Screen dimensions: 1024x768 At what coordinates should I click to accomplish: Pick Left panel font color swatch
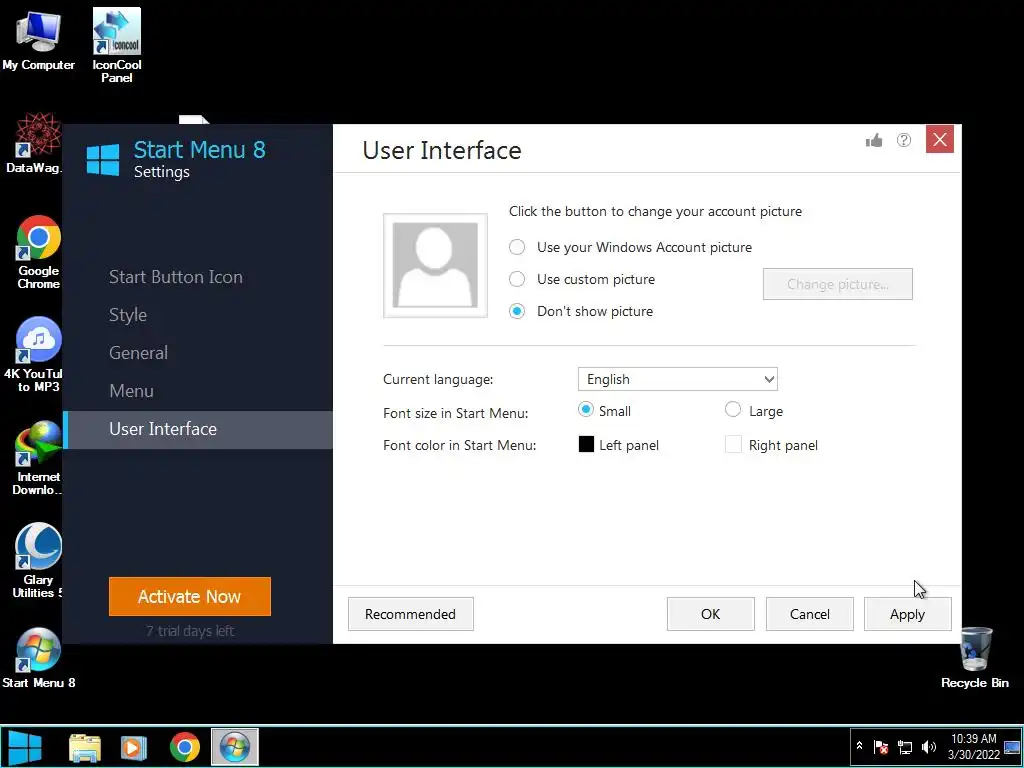coord(586,445)
